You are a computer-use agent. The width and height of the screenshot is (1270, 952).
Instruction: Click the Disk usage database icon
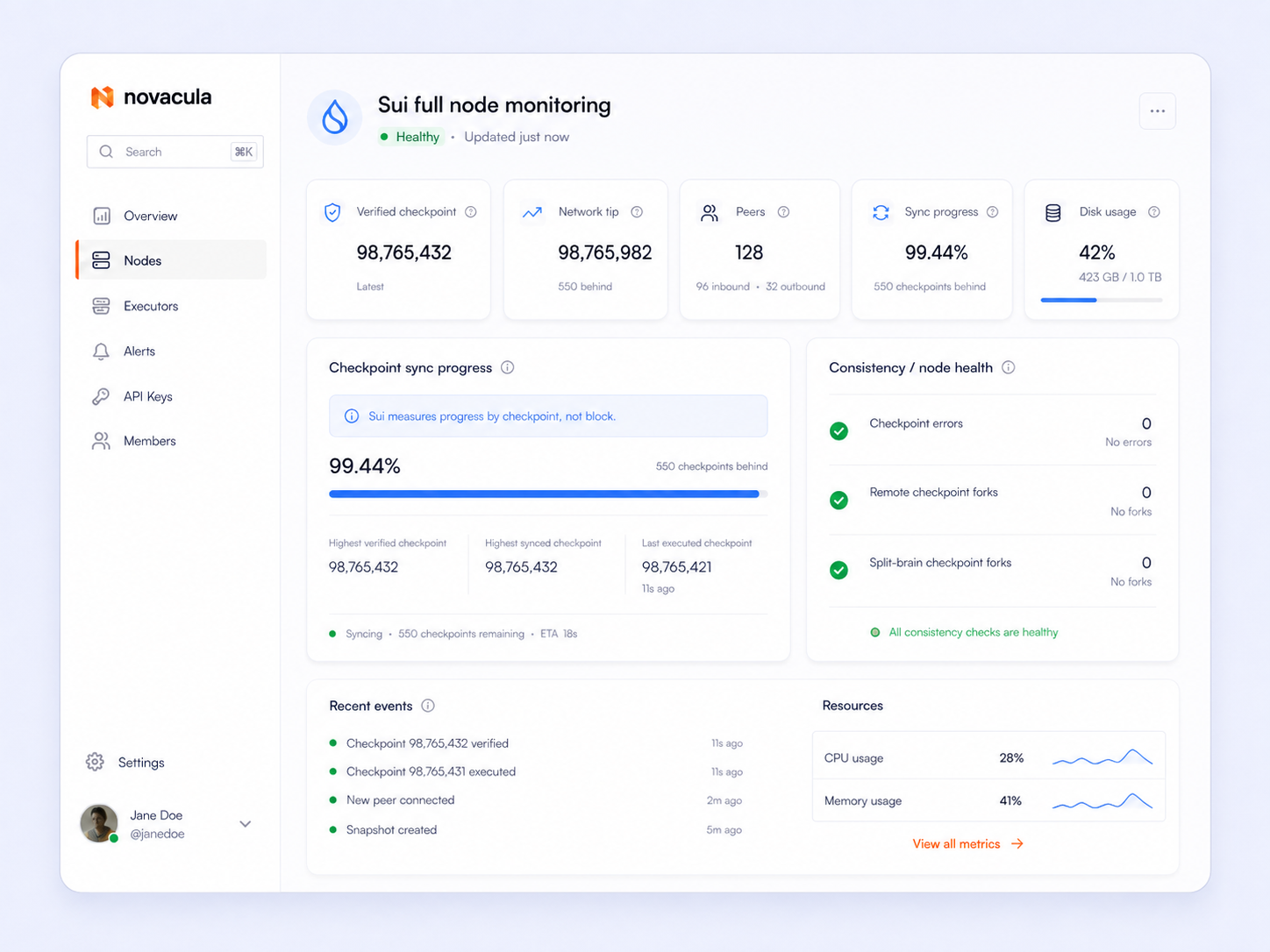(1053, 212)
